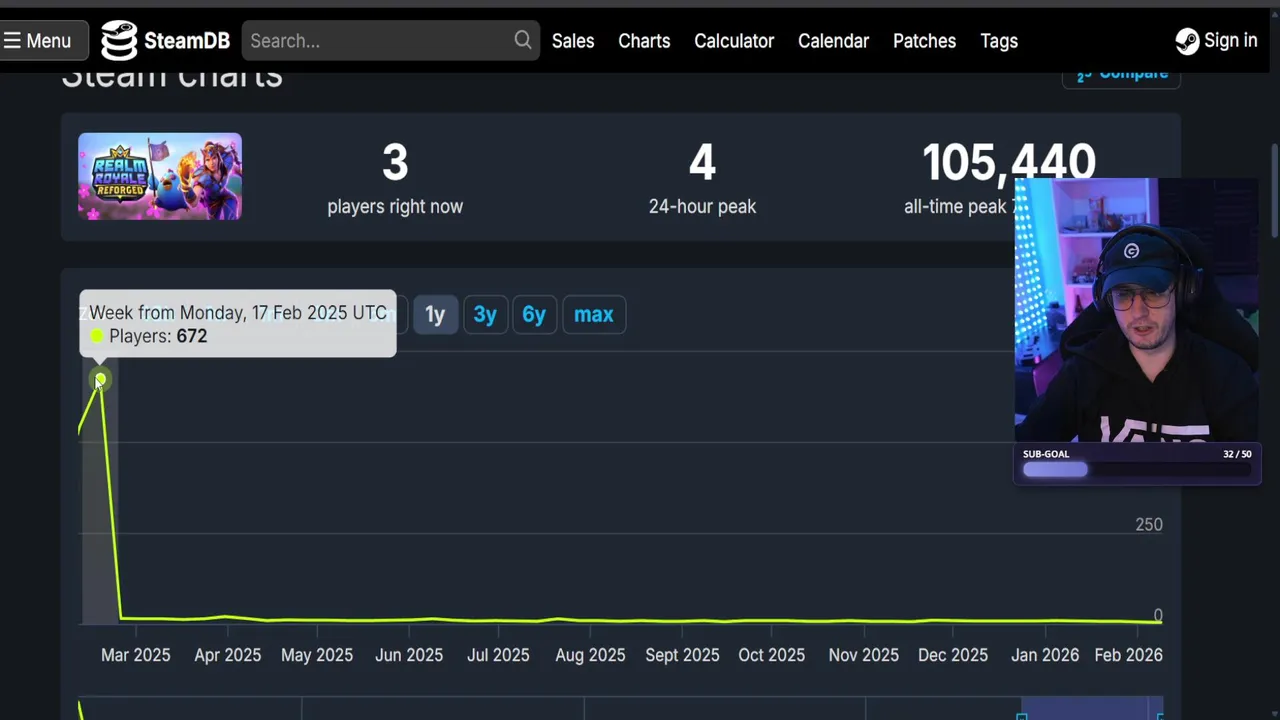Open the Calendar menu item
1280x720 pixels.
pos(833,41)
